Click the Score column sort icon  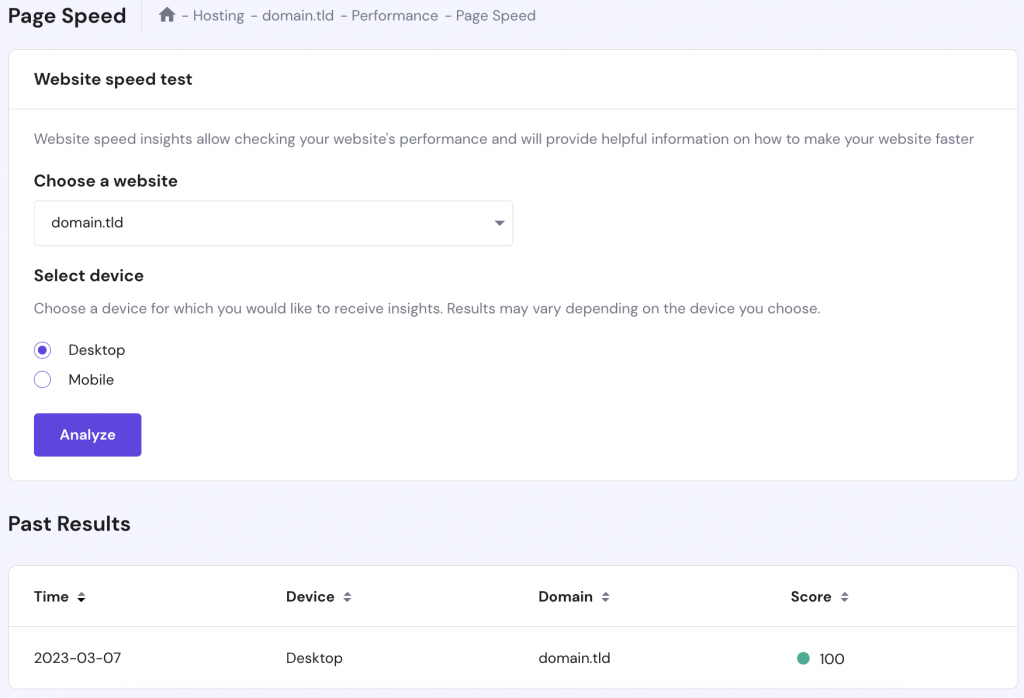pos(844,597)
